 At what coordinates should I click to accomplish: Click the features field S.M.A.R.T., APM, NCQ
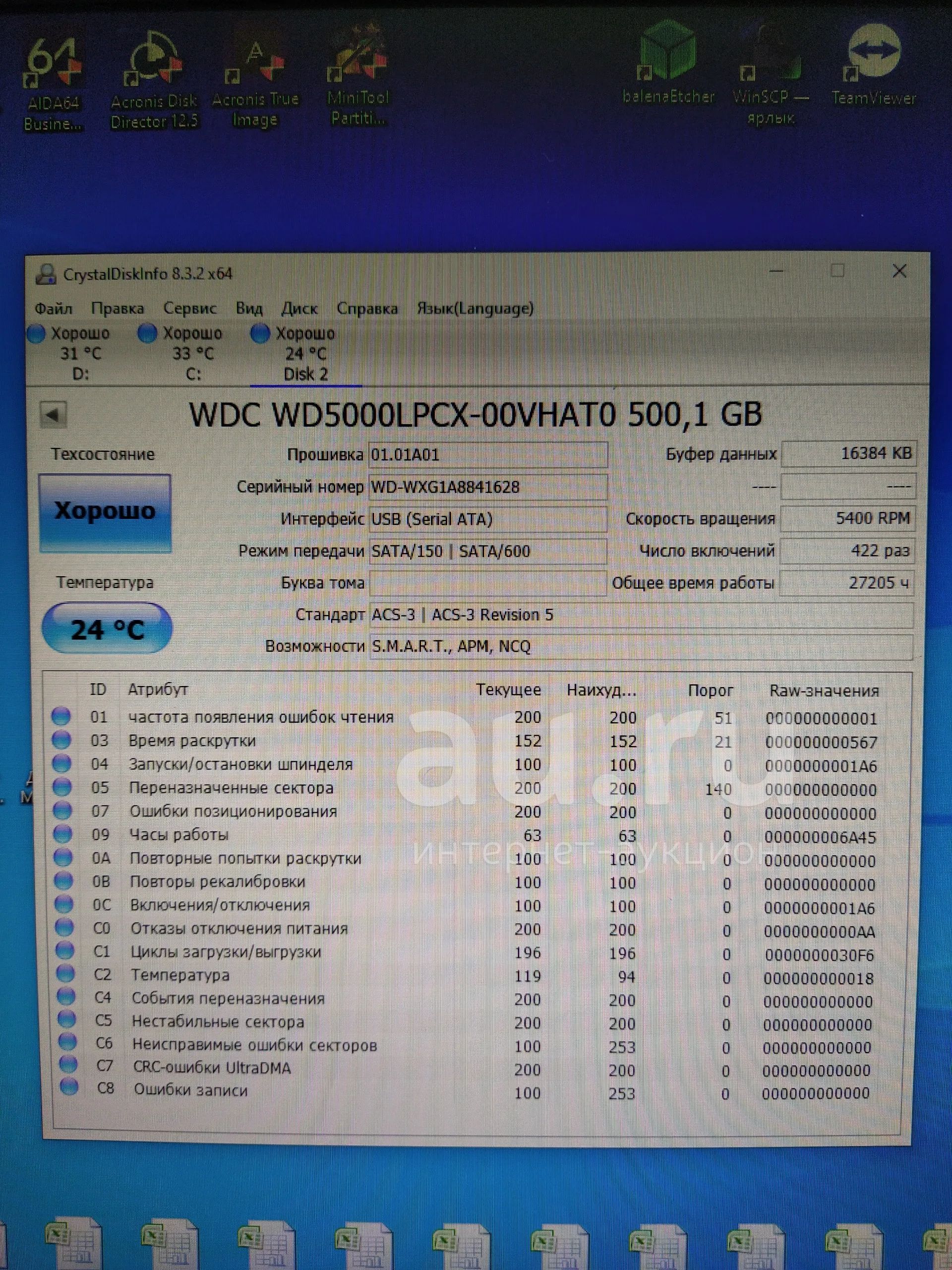coord(642,646)
